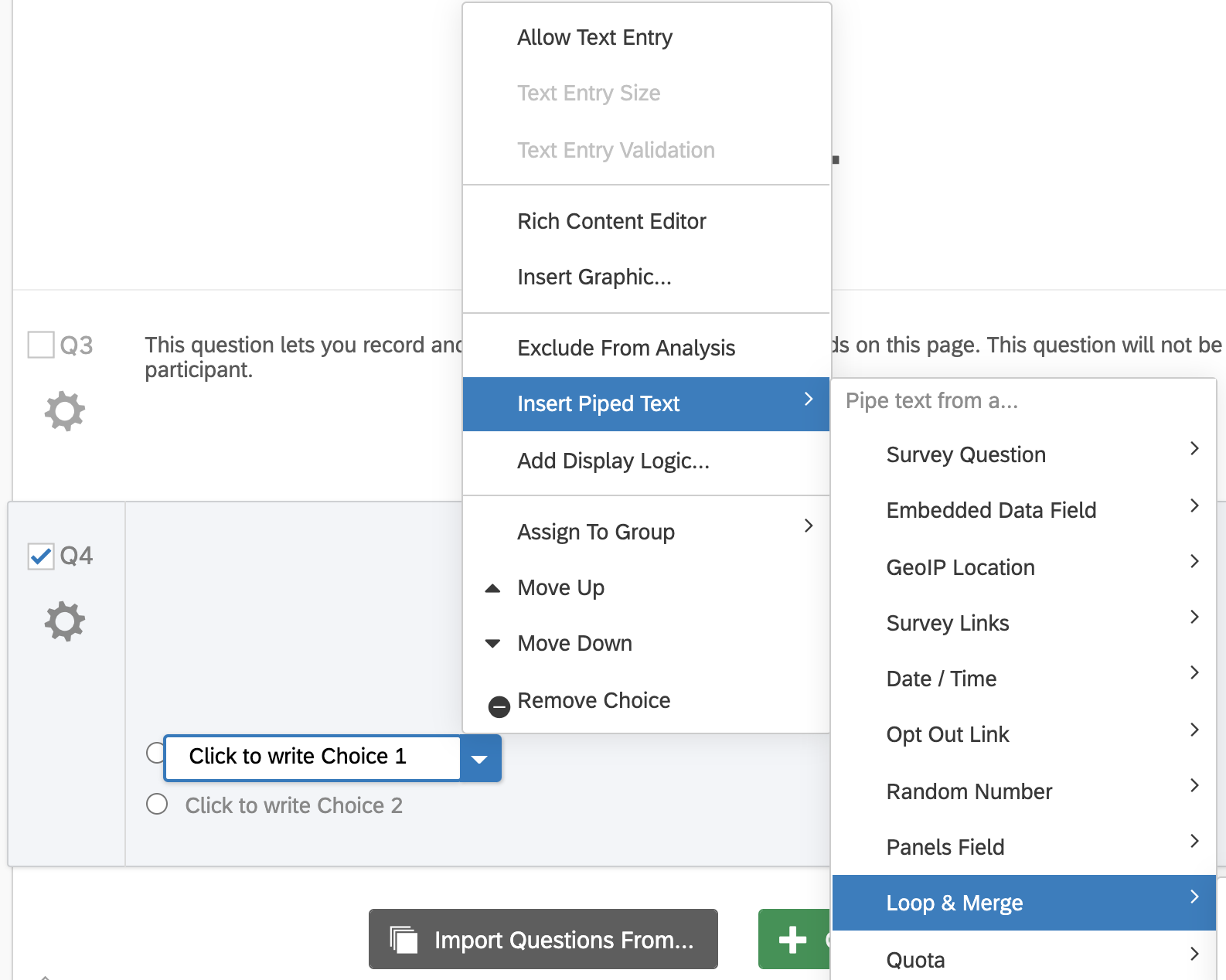1226x980 pixels.
Task: Click the Remove Choice minus icon
Action: 499,706
